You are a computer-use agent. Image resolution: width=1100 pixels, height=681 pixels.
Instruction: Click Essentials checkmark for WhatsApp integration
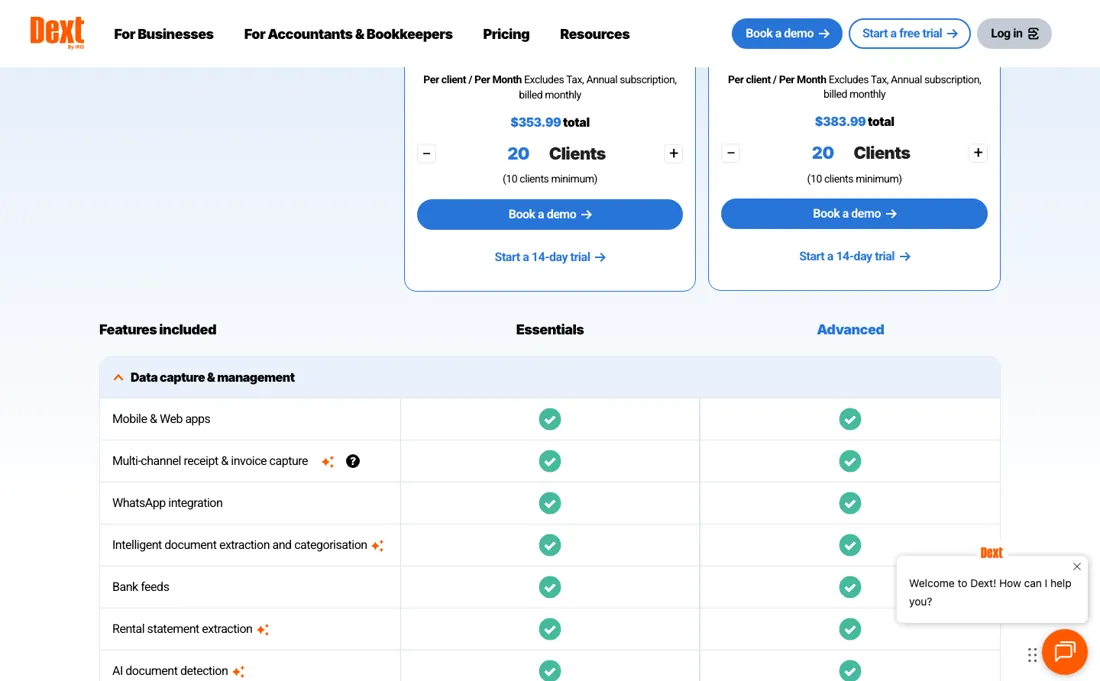click(x=550, y=503)
